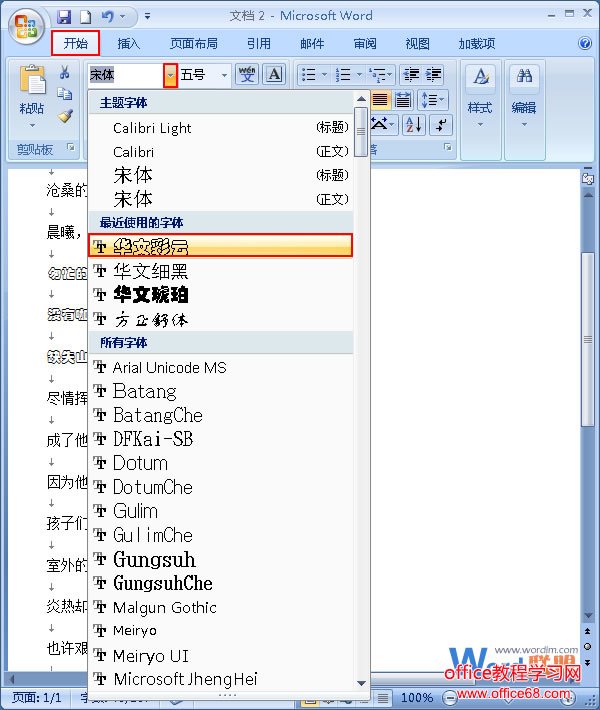This screenshot has width=600, height=710.
Task: Choose Calibri Light heading theme font
Action: tap(221, 128)
